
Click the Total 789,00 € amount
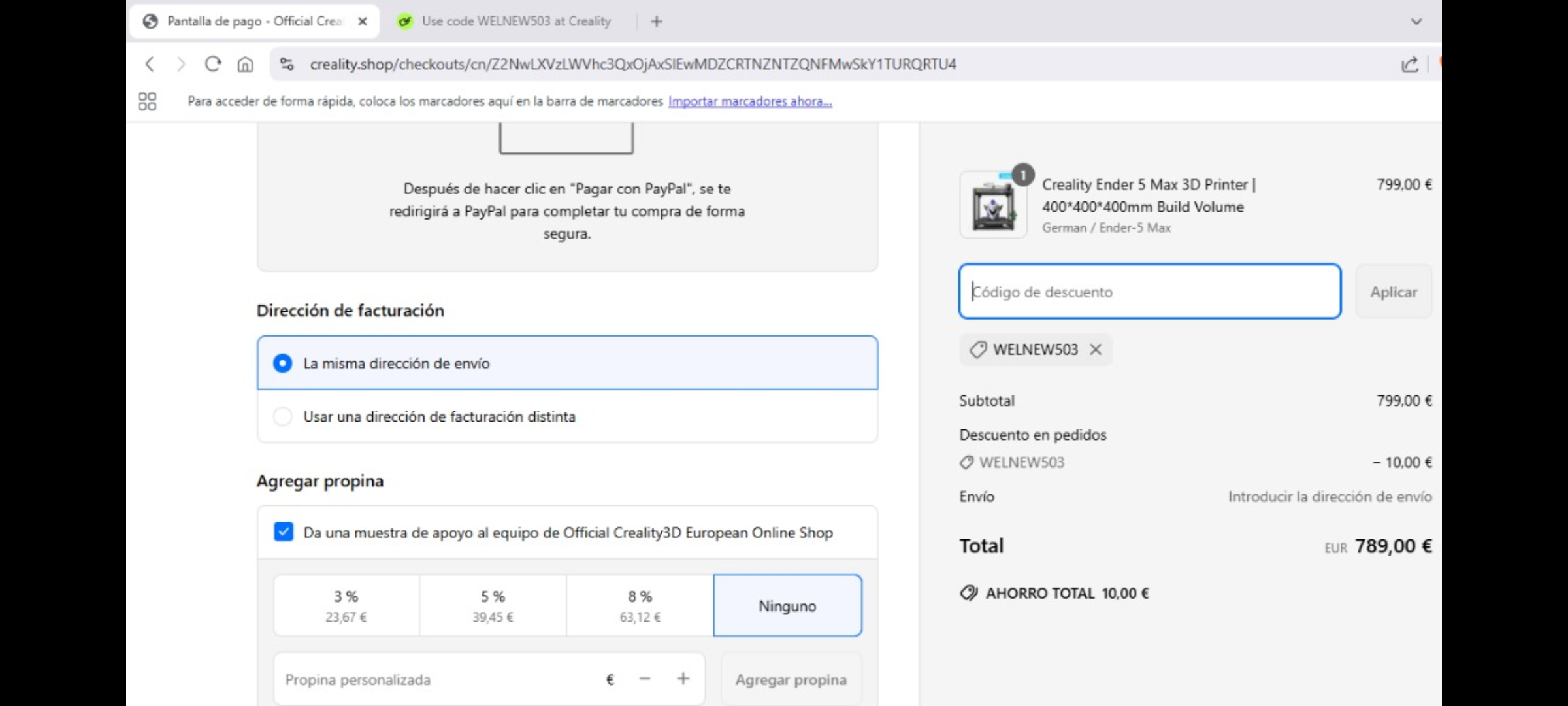1393,546
